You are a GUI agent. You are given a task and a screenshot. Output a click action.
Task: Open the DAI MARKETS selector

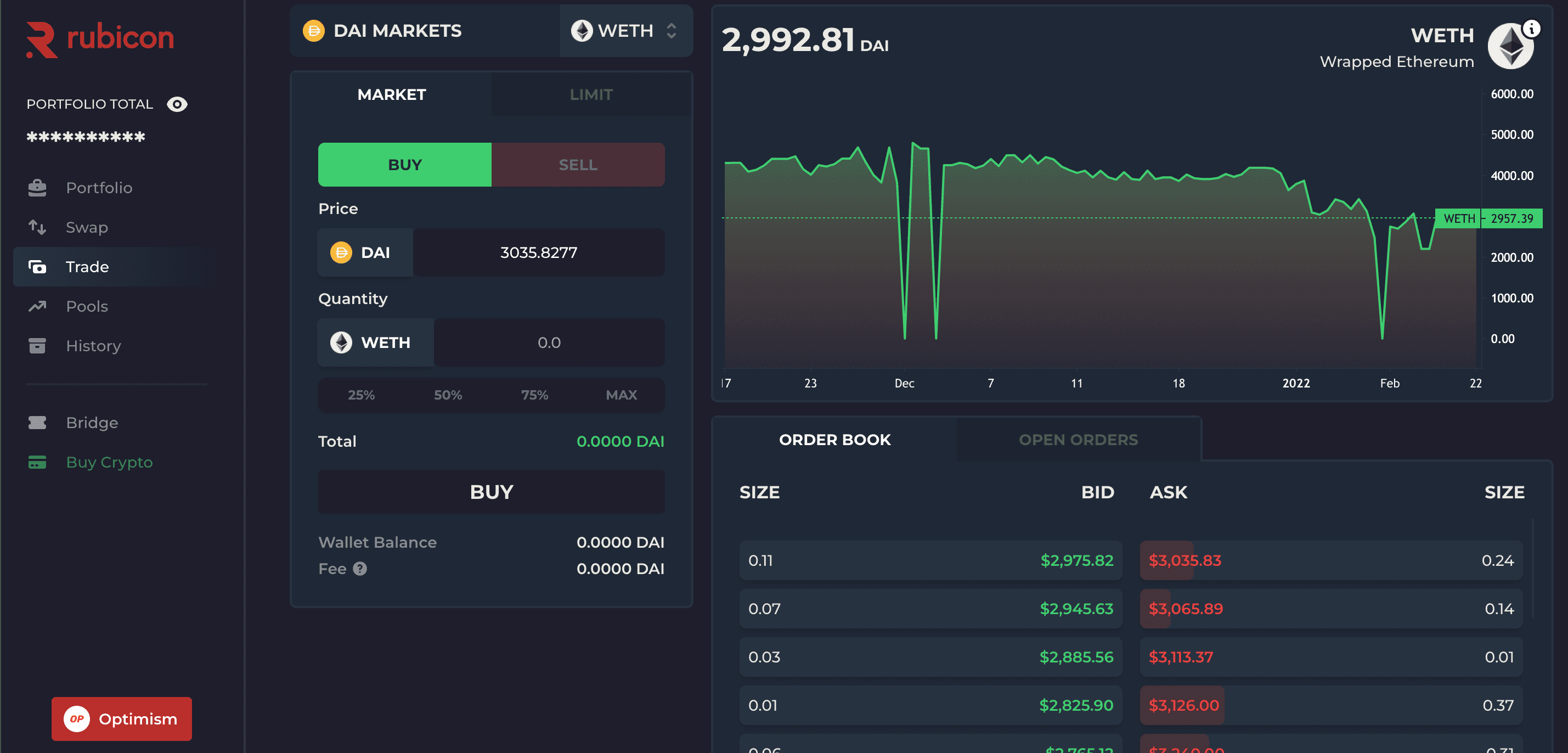tap(425, 30)
